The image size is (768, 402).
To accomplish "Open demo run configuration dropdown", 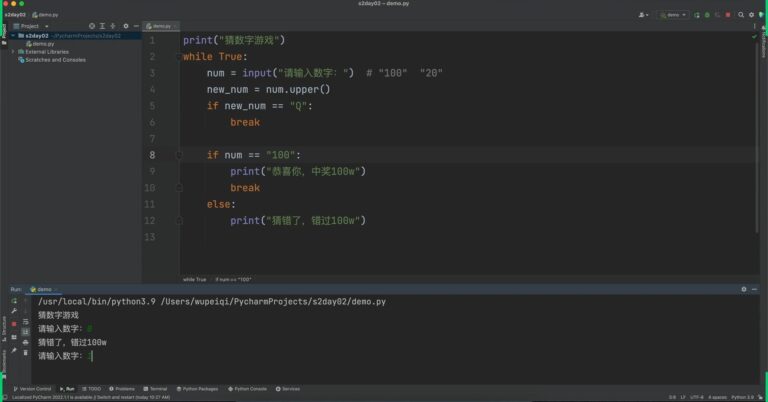I will pyautogui.click(x=673, y=15).
